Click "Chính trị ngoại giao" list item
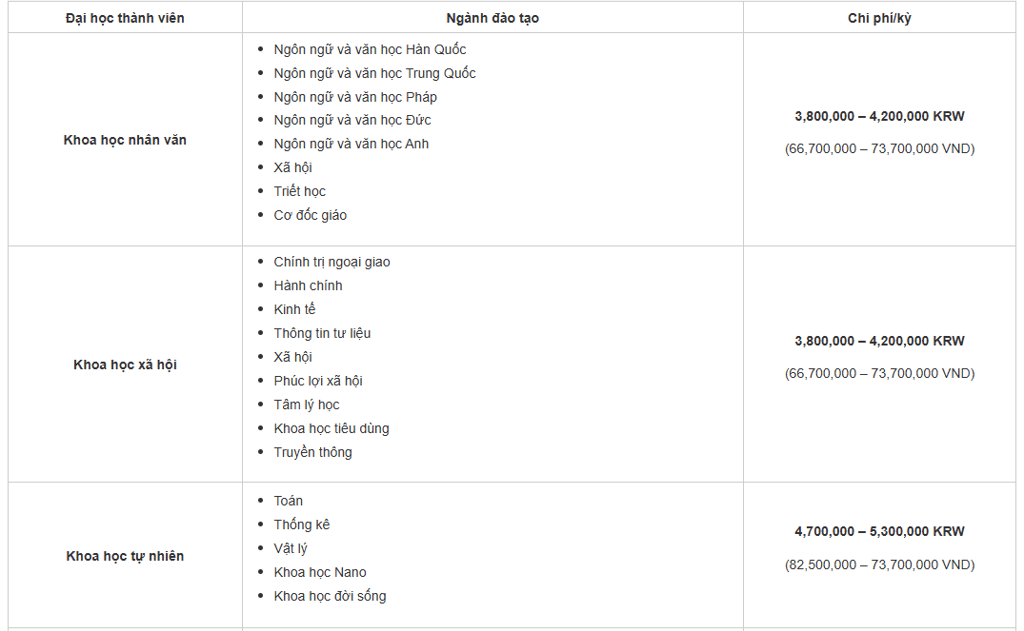 332,262
